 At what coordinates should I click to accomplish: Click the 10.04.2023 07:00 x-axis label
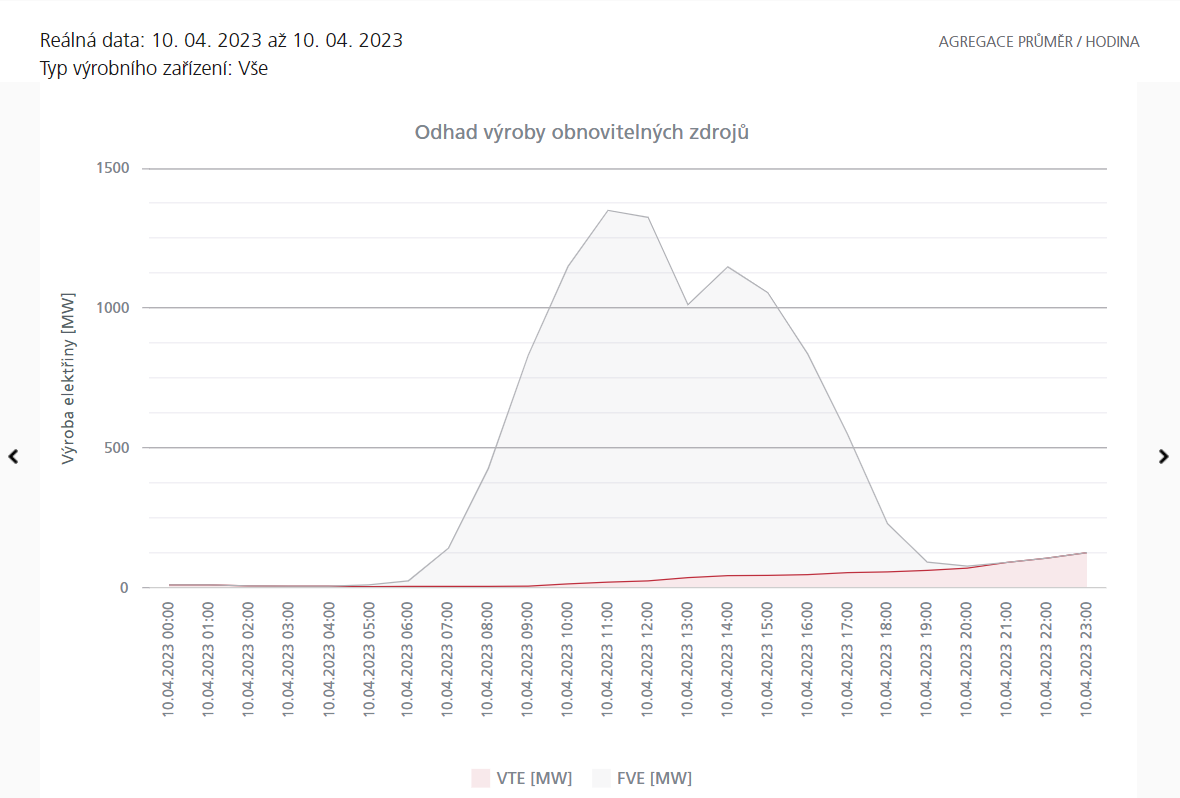click(447, 659)
